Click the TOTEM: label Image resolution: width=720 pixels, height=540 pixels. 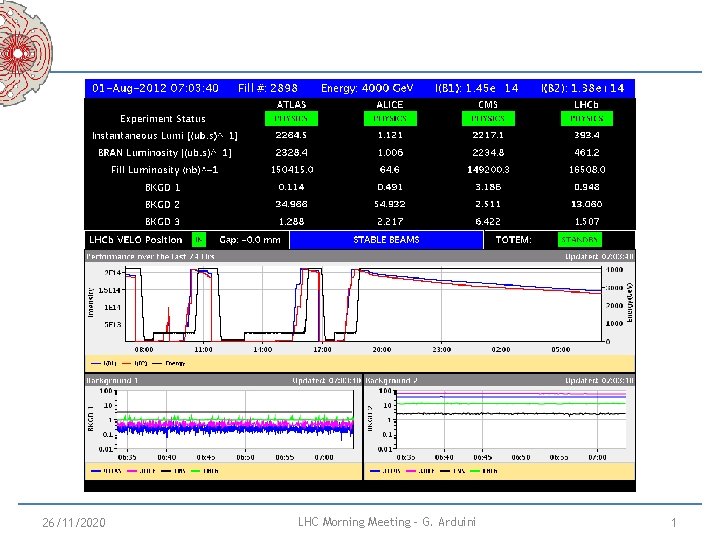point(513,240)
